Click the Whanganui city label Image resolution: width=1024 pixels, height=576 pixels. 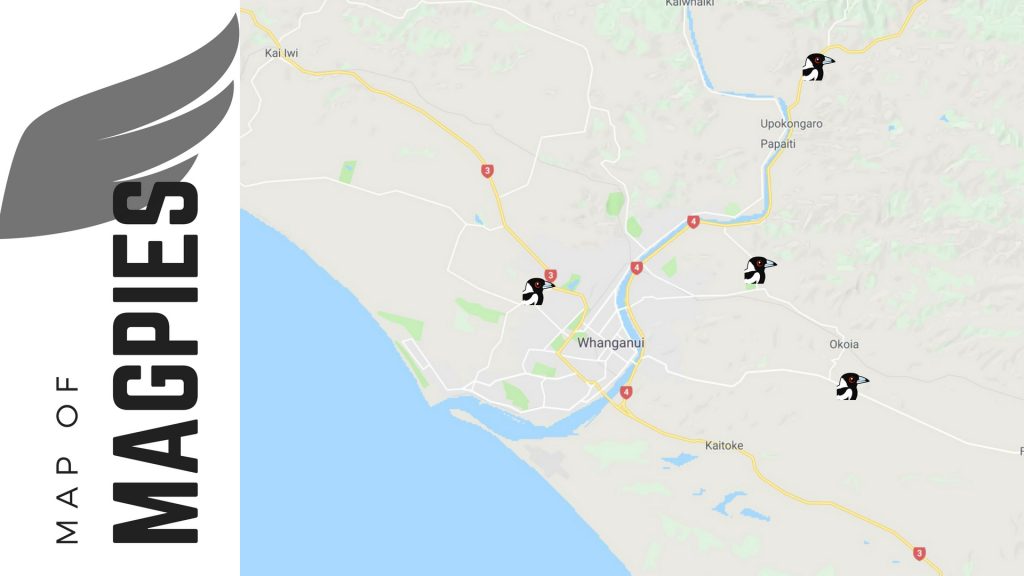pos(611,343)
